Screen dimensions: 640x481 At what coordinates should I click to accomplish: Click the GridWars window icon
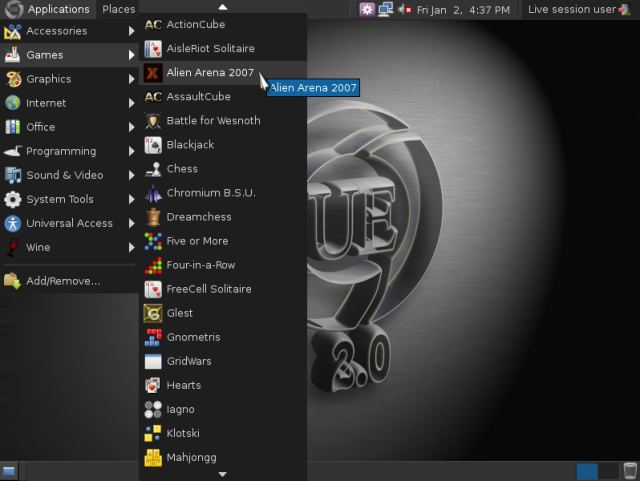click(153, 361)
